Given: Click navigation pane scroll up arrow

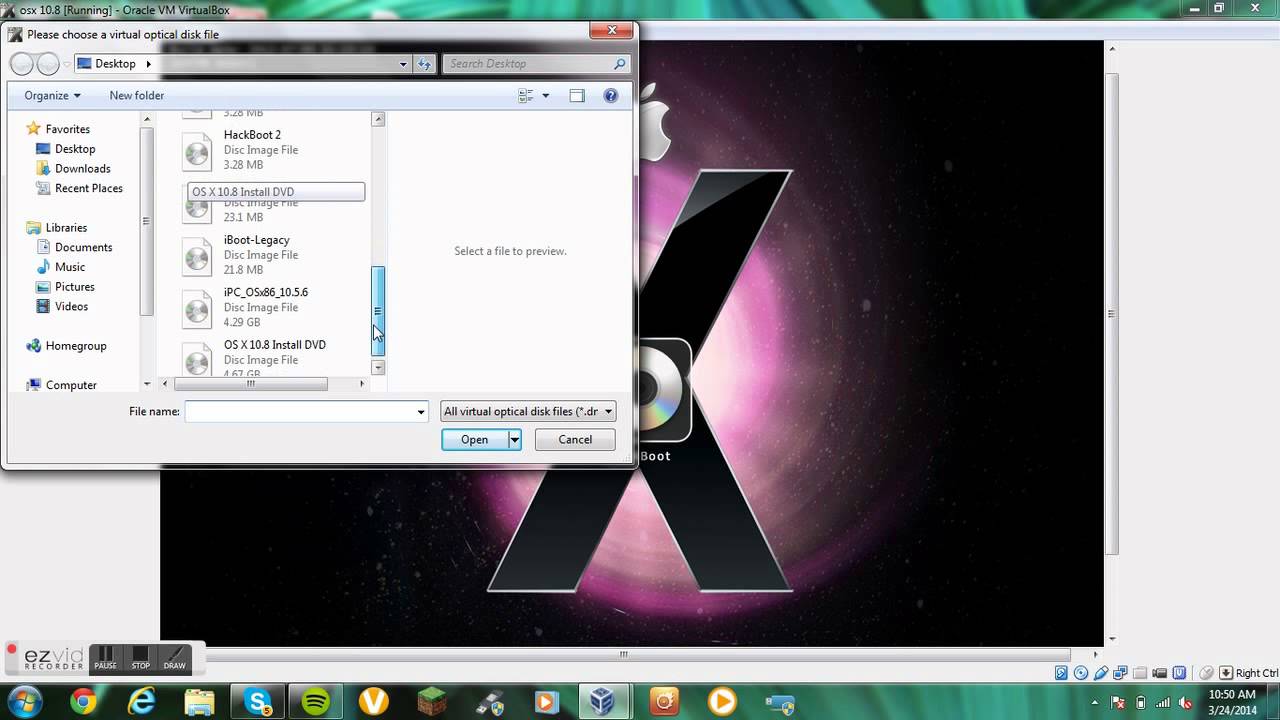Looking at the screenshot, I should click(x=147, y=120).
